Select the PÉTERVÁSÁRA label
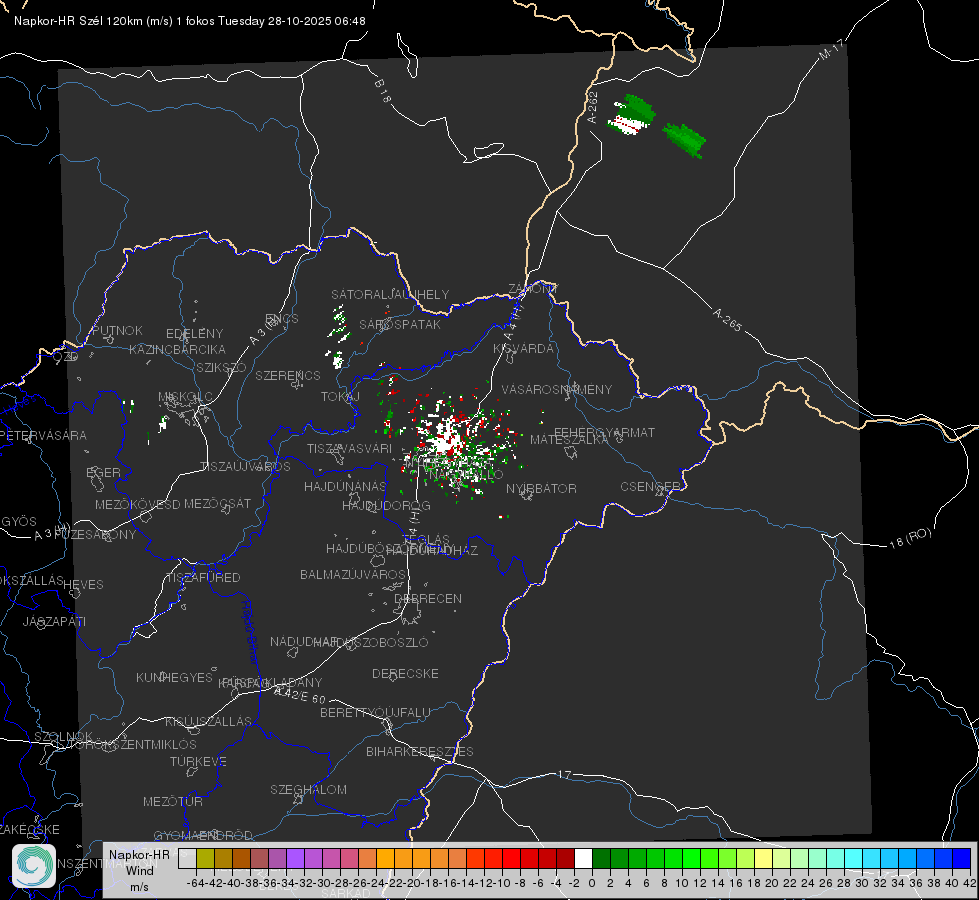This screenshot has height=900, width=979. coord(44,435)
